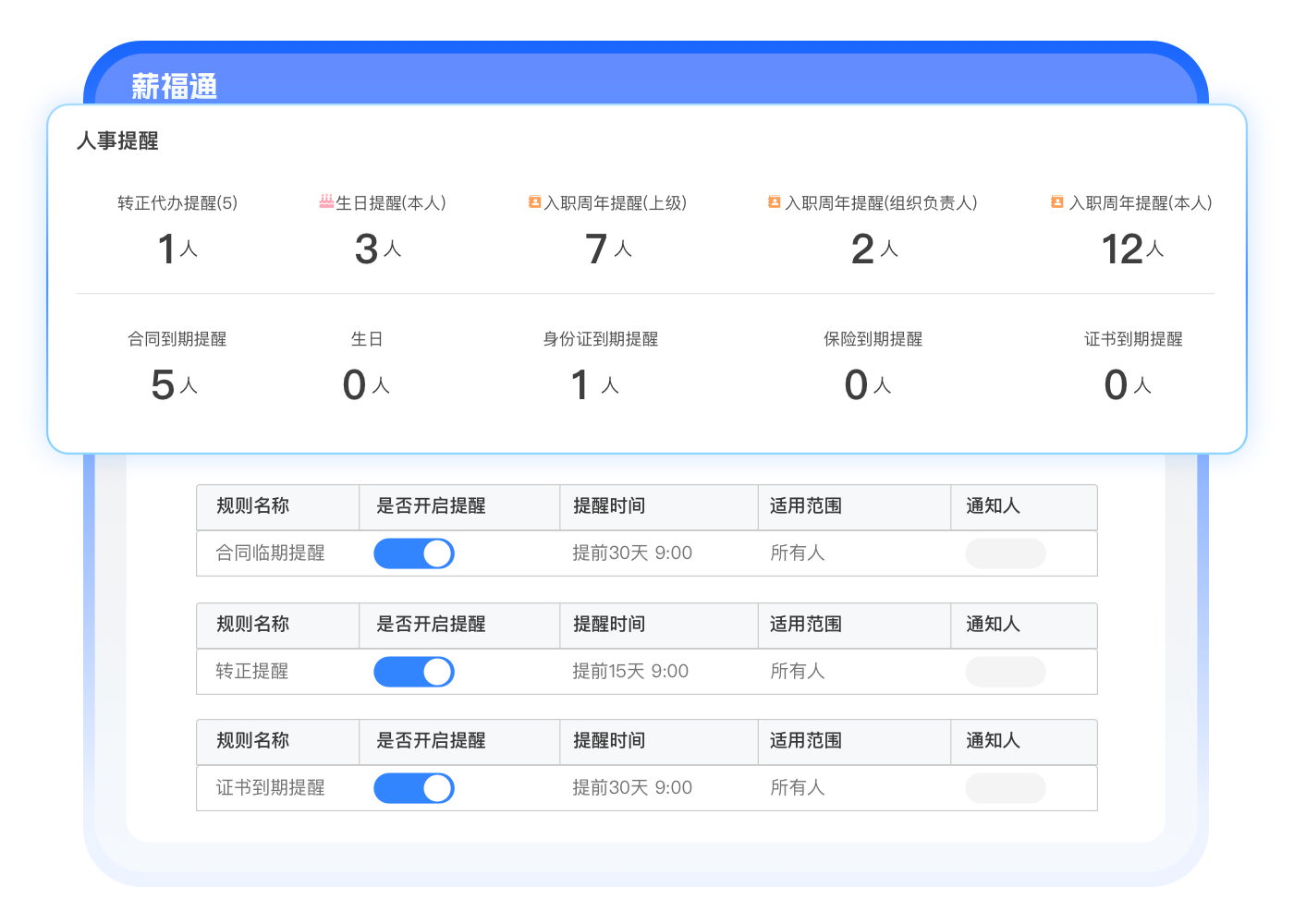Disable the 转正提醒 reminder switch
This screenshot has height=924, width=1294.
pyautogui.click(x=413, y=672)
